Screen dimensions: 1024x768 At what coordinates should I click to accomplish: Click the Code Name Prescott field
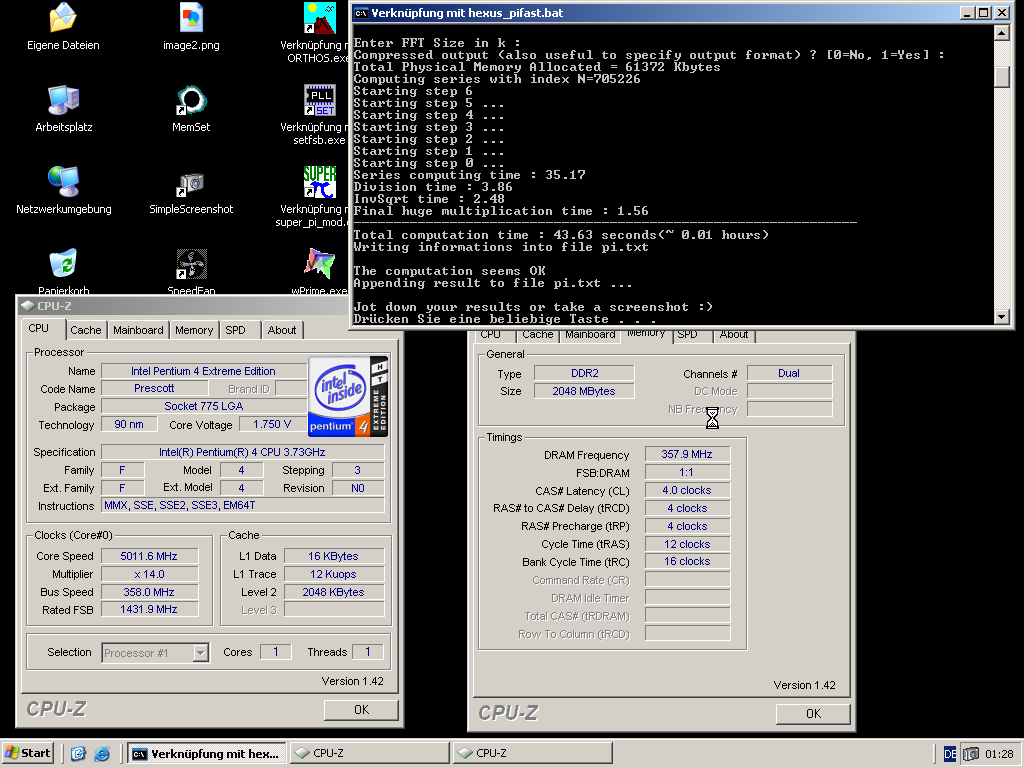(154, 388)
